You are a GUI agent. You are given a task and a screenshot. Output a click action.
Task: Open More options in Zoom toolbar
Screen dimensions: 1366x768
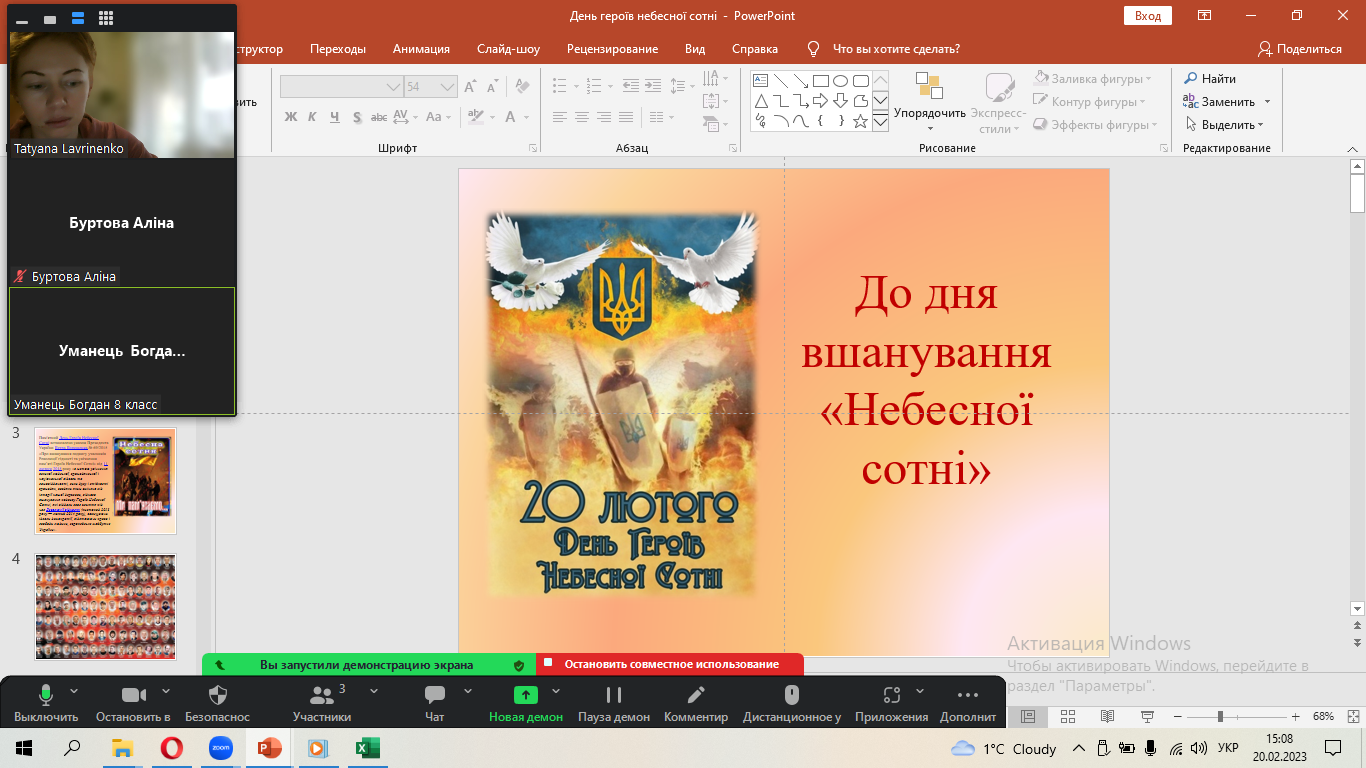click(967, 696)
